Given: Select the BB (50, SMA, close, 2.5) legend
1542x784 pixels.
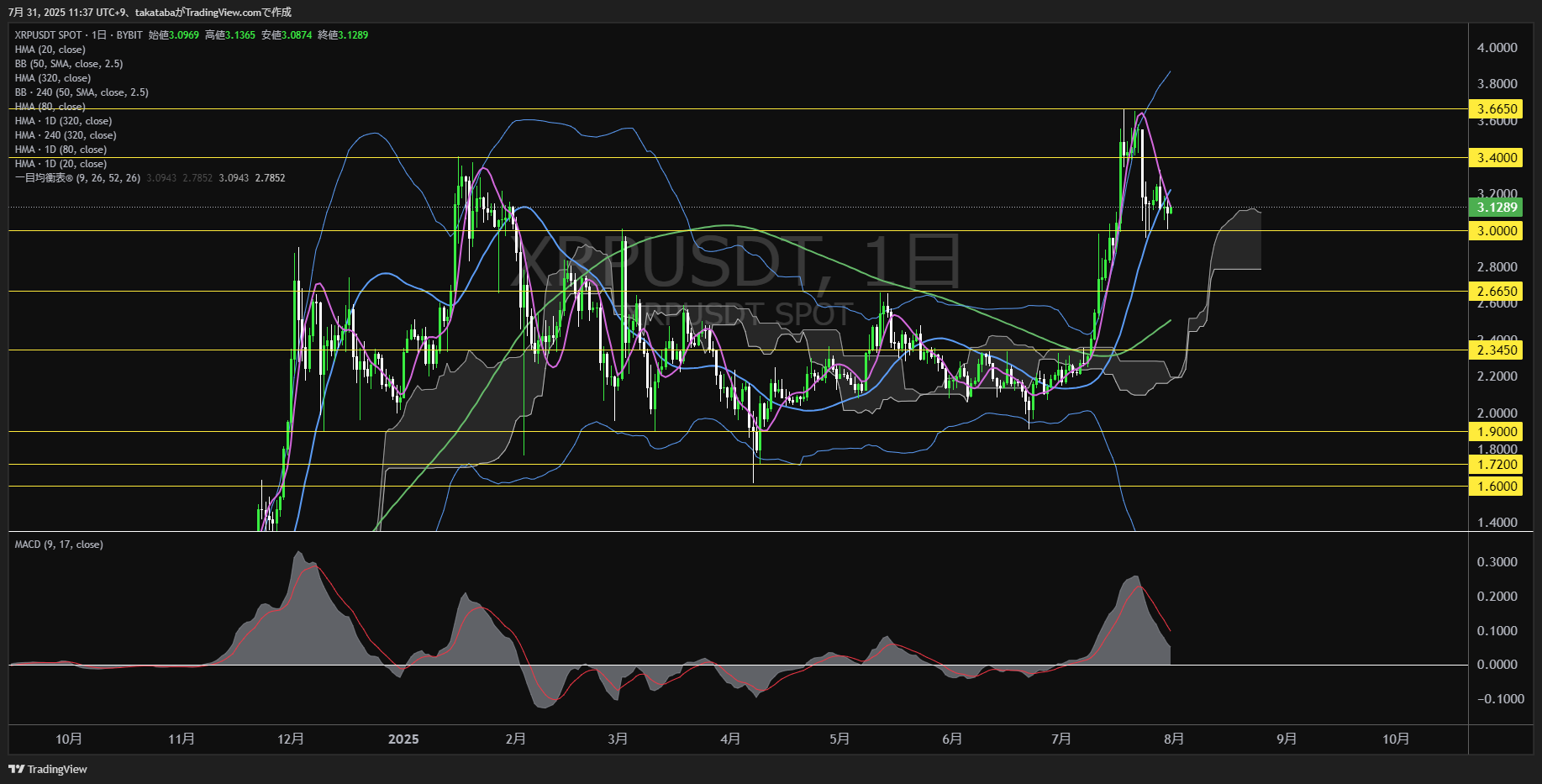Looking at the screenshot, I should [x=69, y=64].
